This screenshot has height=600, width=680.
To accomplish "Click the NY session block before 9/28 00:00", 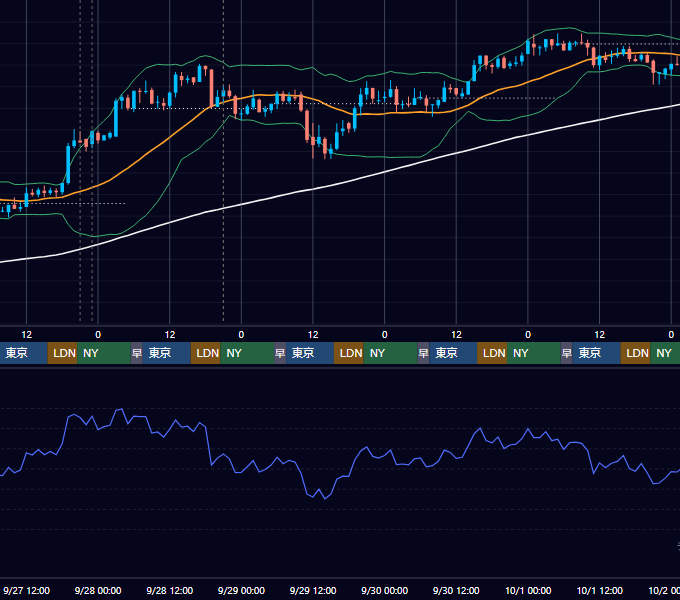I will point(104,353).
